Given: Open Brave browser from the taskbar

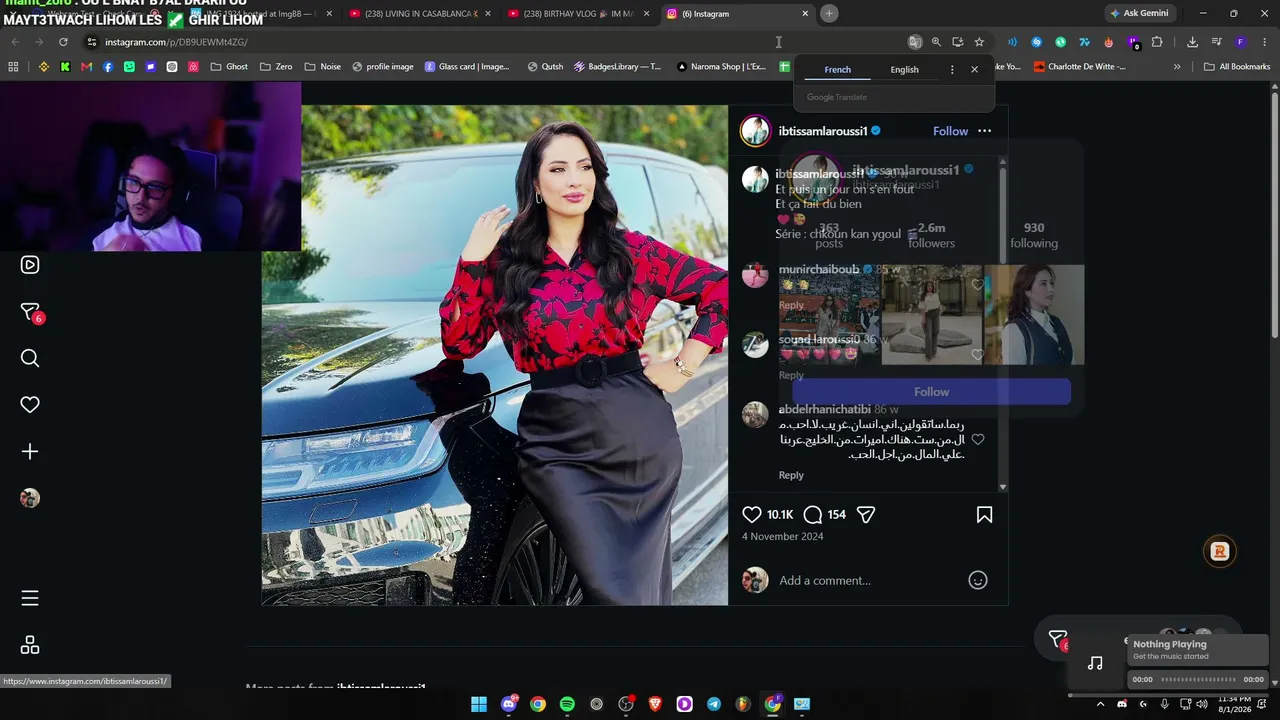Looking at the screenshot, I should [x=655, y=704].
